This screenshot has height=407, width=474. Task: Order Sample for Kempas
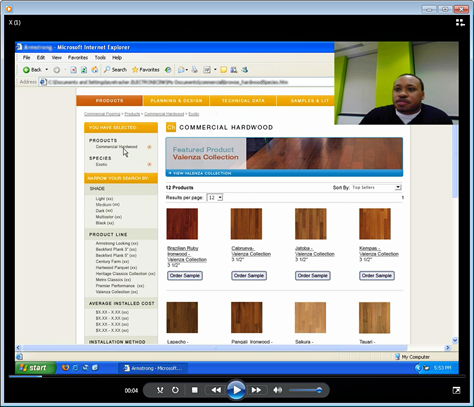[x=377, y=276]
